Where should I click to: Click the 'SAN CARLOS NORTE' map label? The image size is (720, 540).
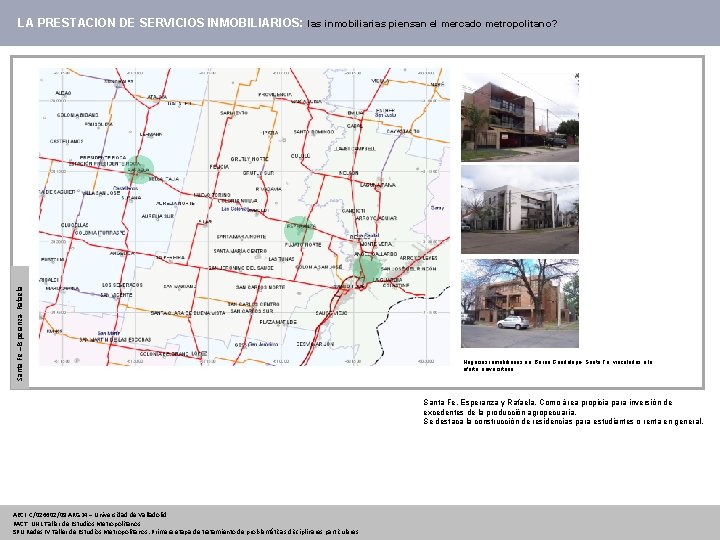(x=260, y=287)
